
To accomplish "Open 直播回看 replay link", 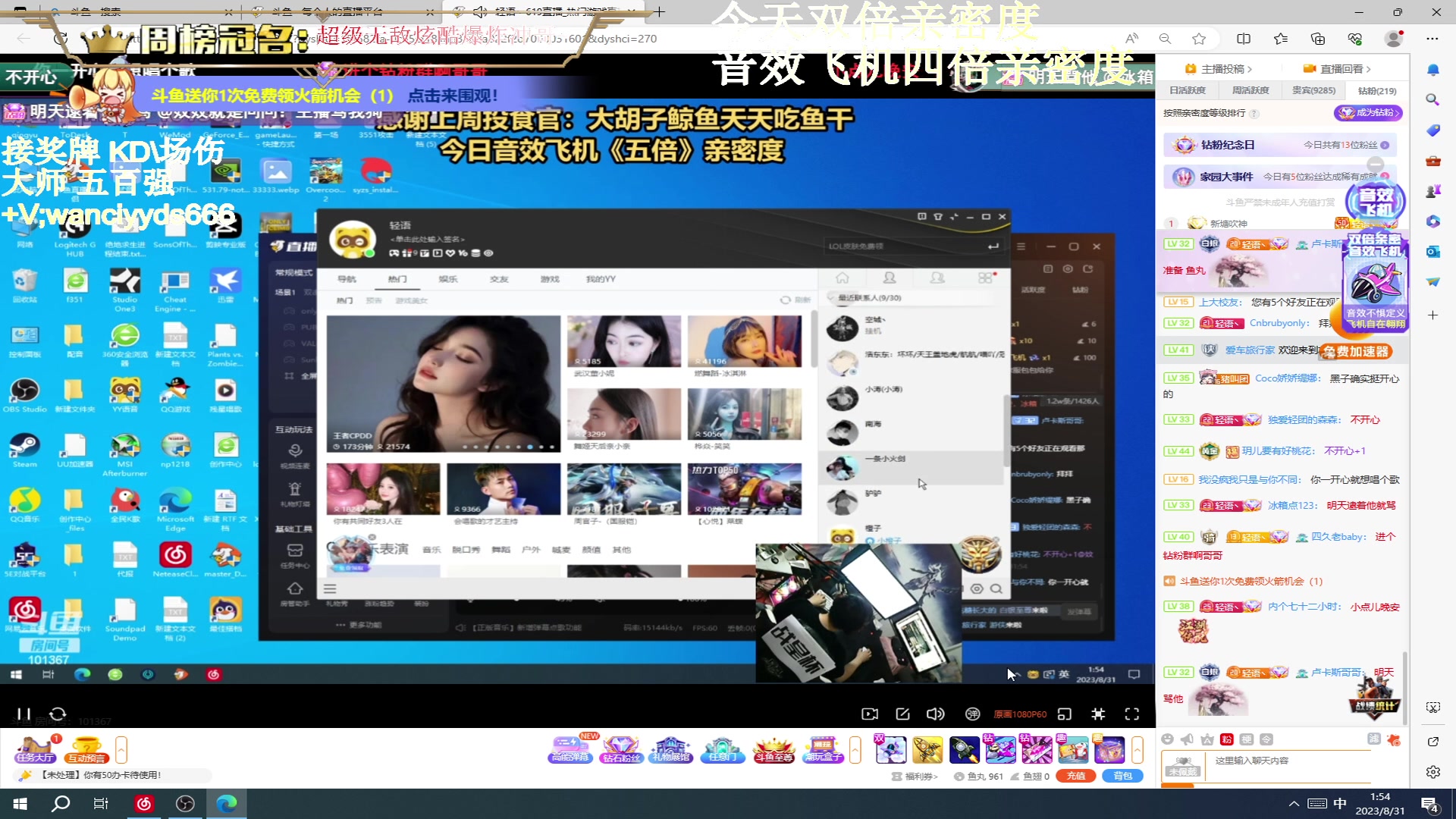I will (x=1337, y=69).
